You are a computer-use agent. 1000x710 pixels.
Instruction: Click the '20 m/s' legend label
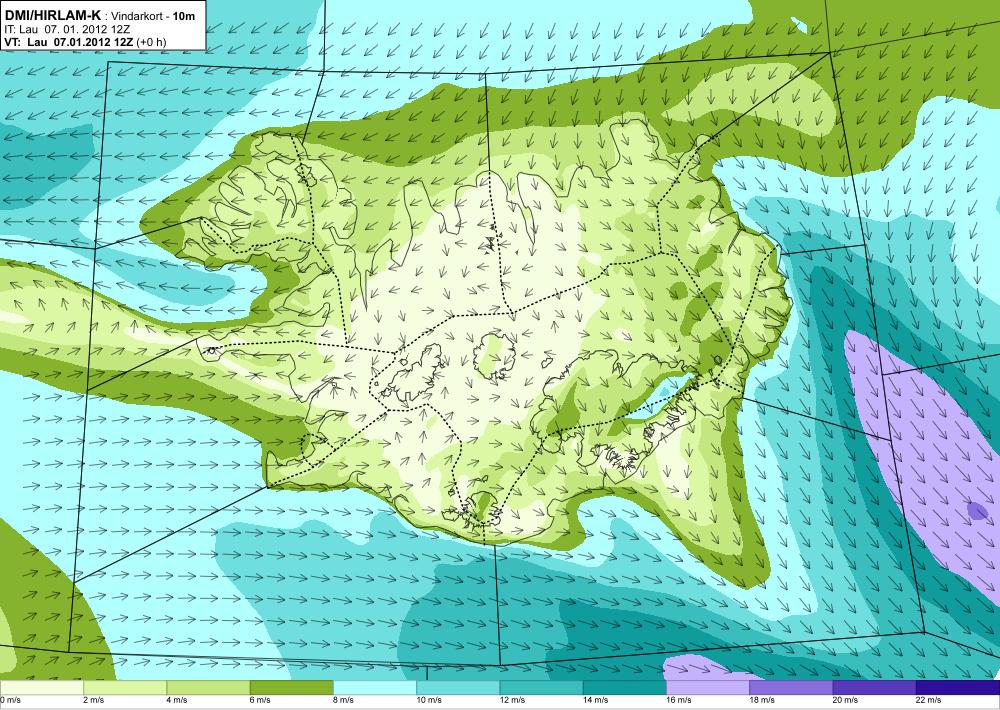coord(846,700)
